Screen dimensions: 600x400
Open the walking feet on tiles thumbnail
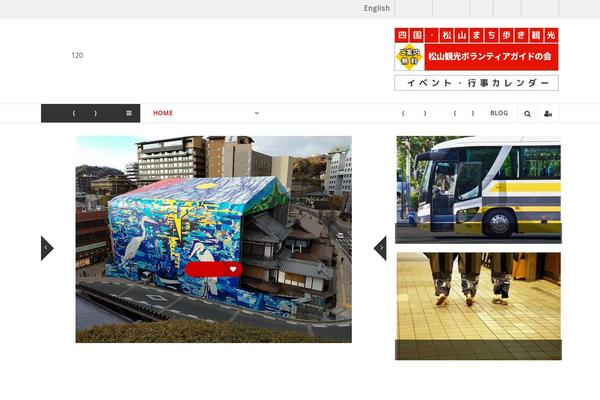(478, 306)
